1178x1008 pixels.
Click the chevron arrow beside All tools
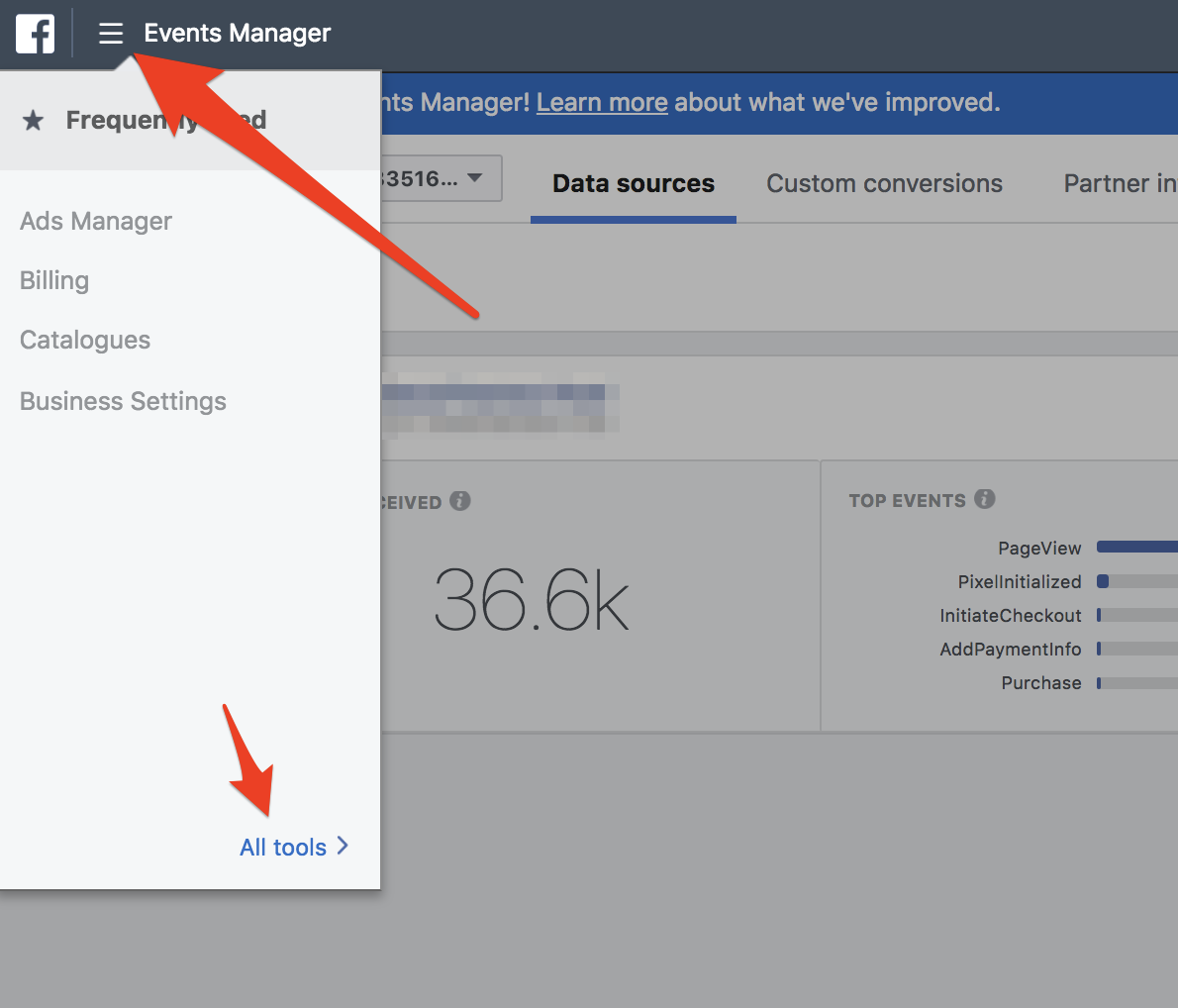[x=343, y=846]
